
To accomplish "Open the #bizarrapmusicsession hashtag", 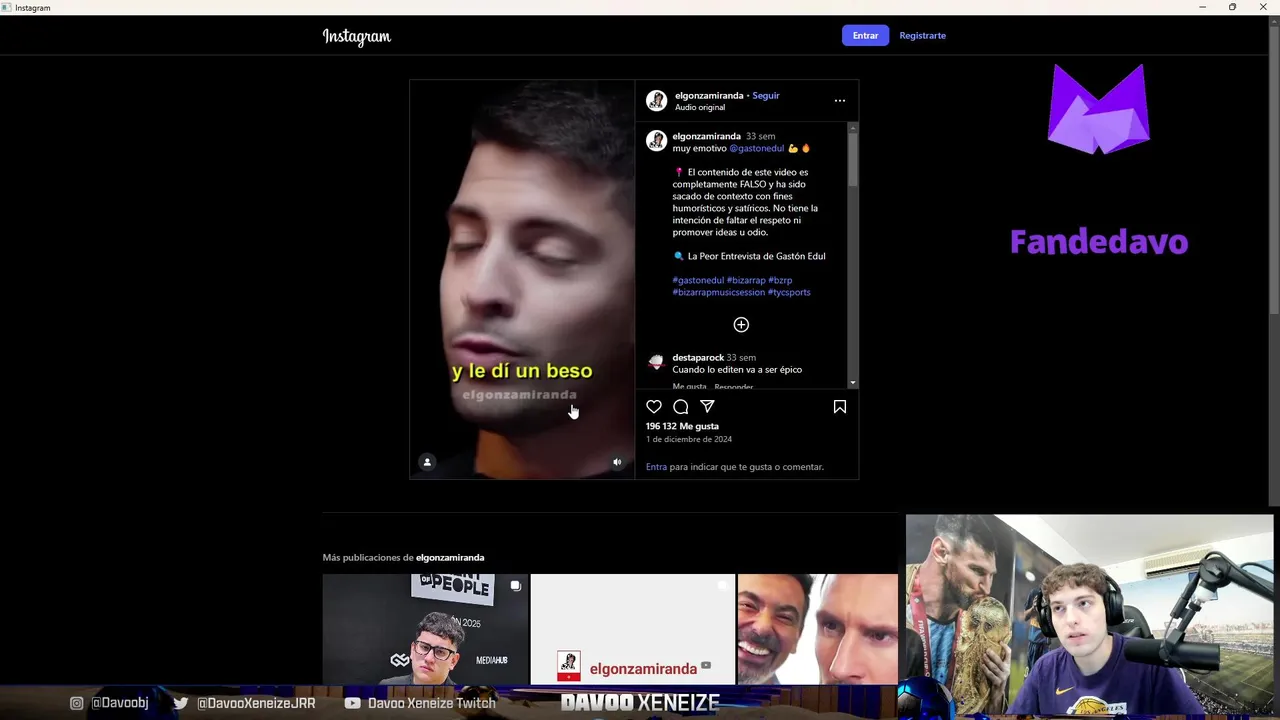I will (x=719, y=292).
